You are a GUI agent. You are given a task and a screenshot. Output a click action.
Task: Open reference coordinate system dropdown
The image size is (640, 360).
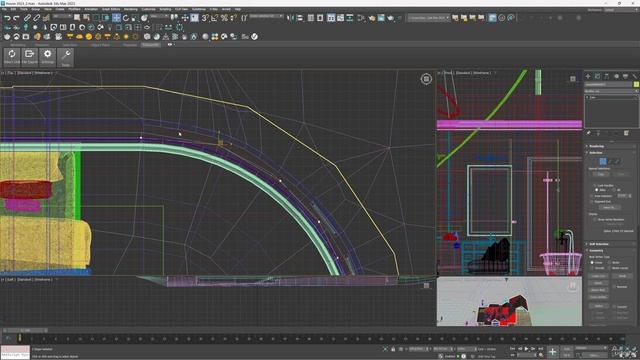coord(159,16)
